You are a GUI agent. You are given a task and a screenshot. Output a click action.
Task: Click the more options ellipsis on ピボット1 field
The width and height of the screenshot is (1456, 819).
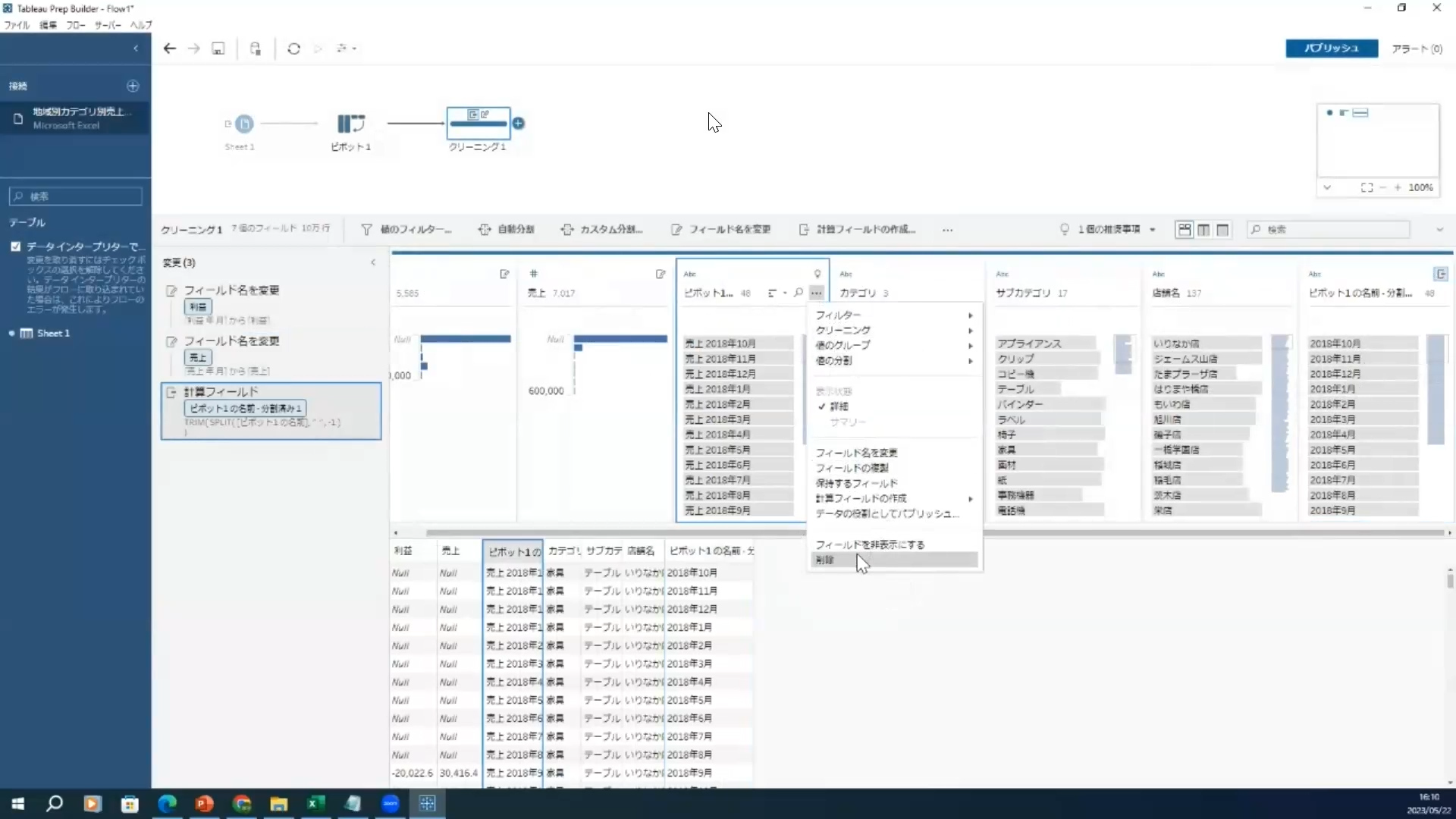click(816, 293)
